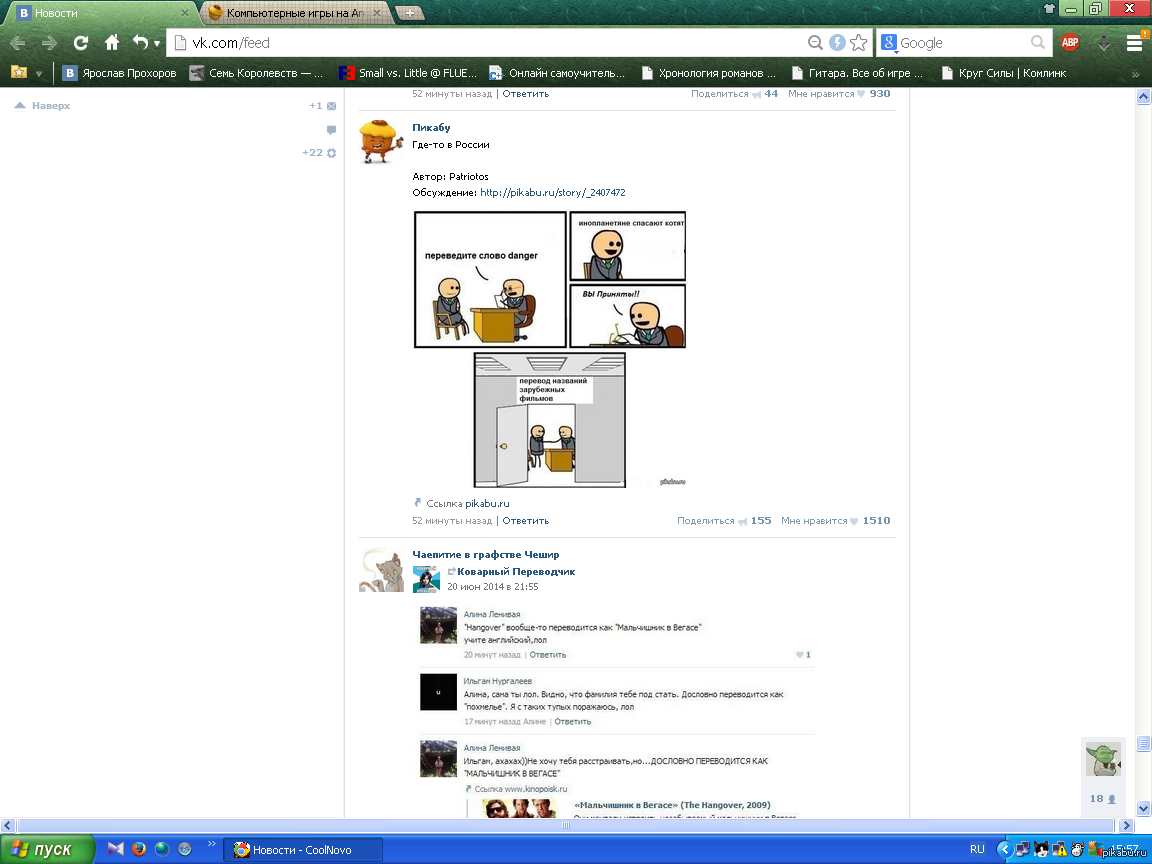The image size is (1152, 864).
Task: Open the Онлайн самоучитель bookmark
Action: click(x=557, y=73)
